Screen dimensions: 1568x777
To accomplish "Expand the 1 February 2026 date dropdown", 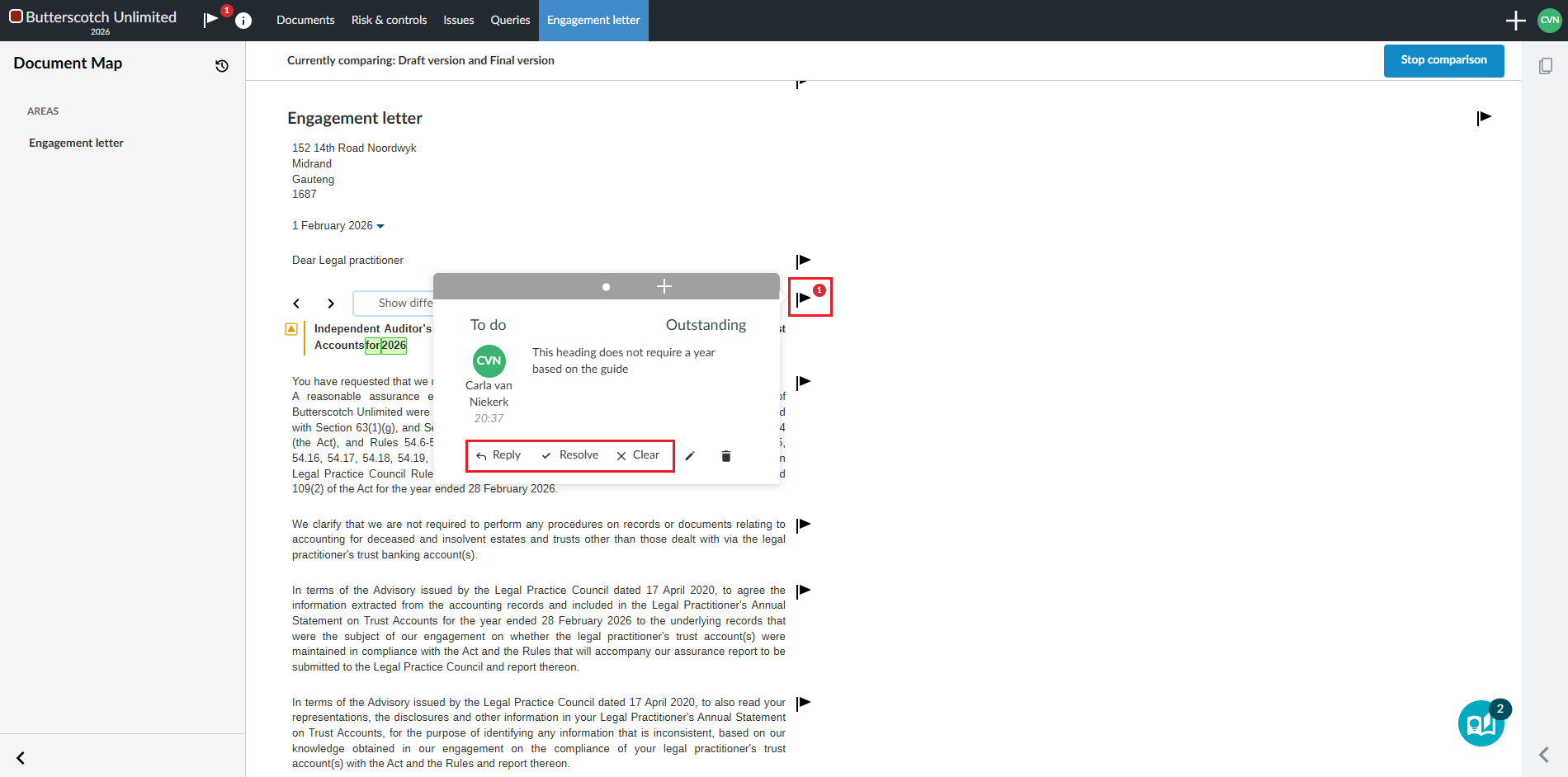I will pyautogui.click(x=380, y=226).
